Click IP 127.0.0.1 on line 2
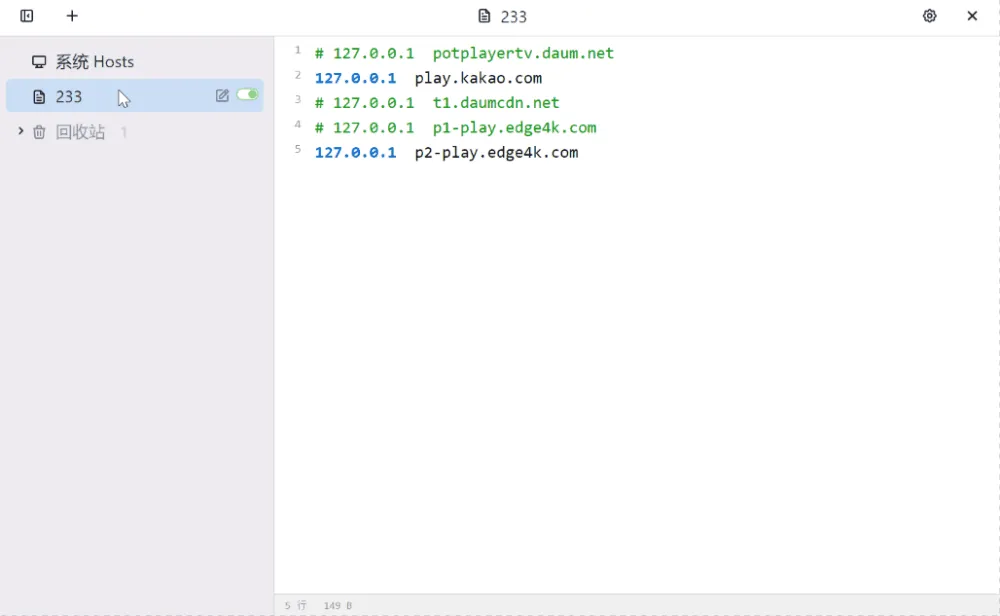Viewport: 1000px width, 616px height. point(355,78)
